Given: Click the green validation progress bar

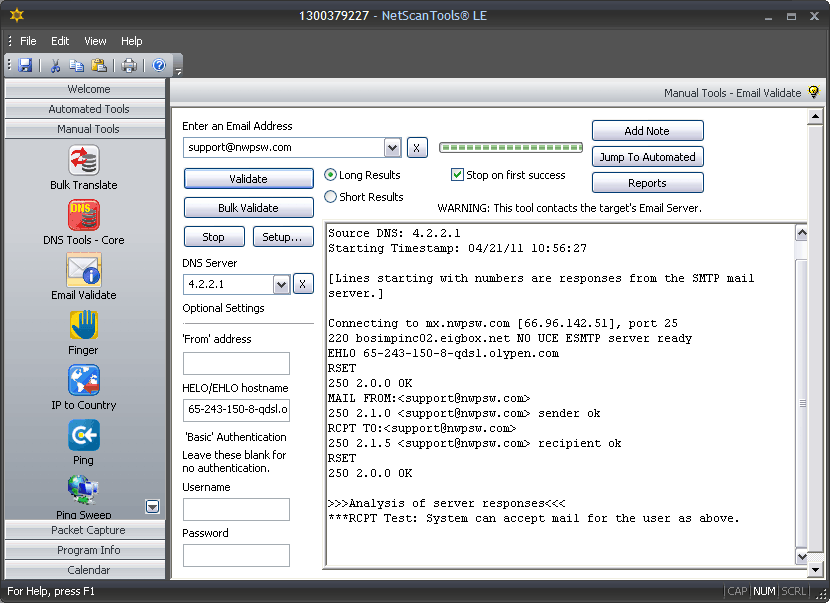Looking at the screenshot, I should (x=511, y=147).
